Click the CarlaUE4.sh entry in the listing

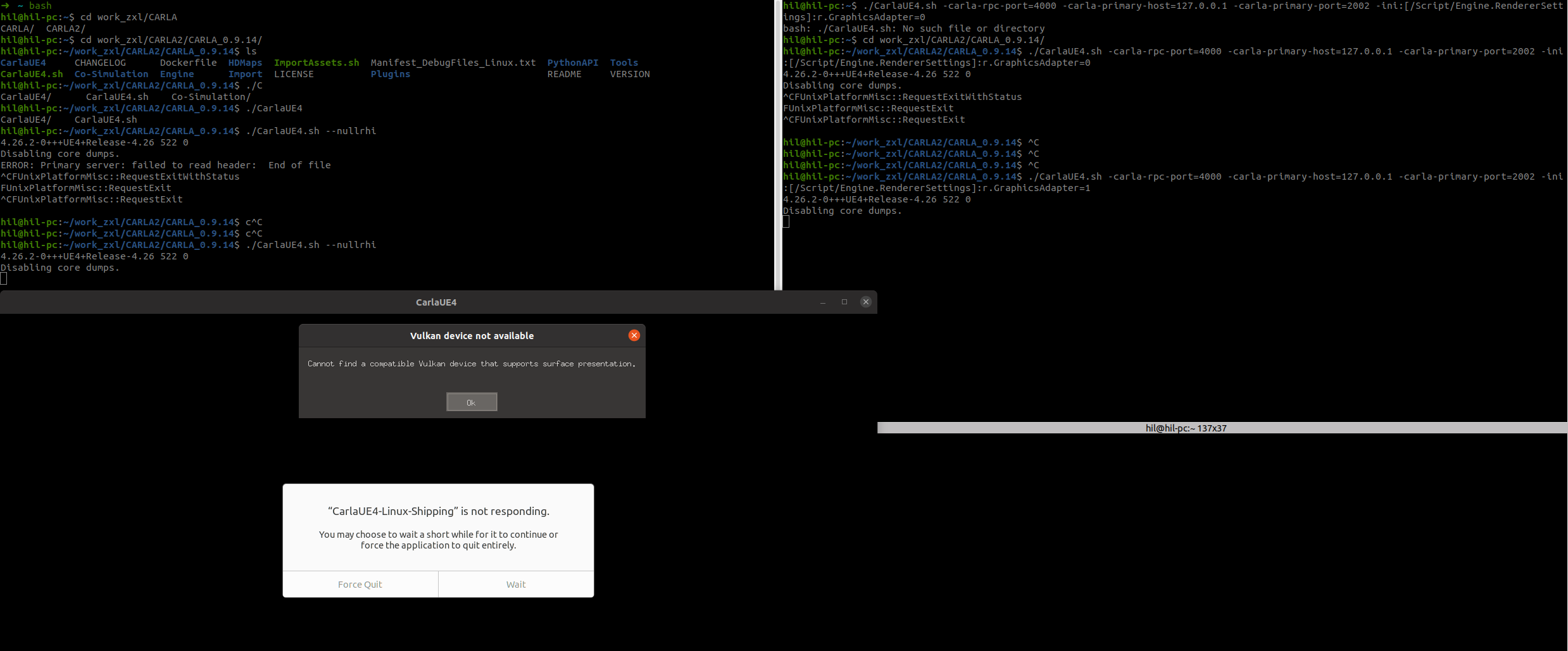32,74
